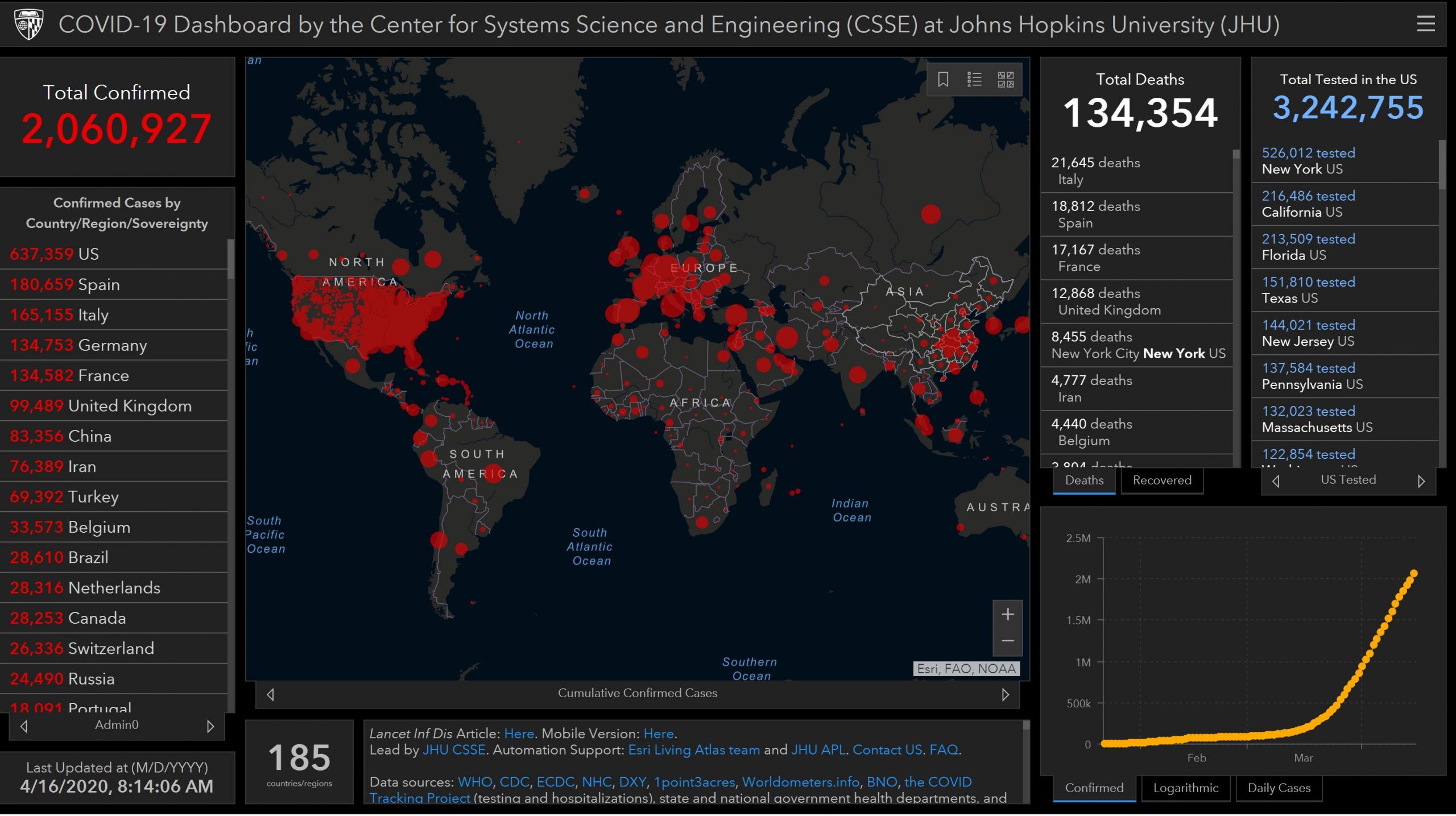Go back from the Admin0 list selector
This screenshot has height=816, width=1456.
(x=24, y=726)
